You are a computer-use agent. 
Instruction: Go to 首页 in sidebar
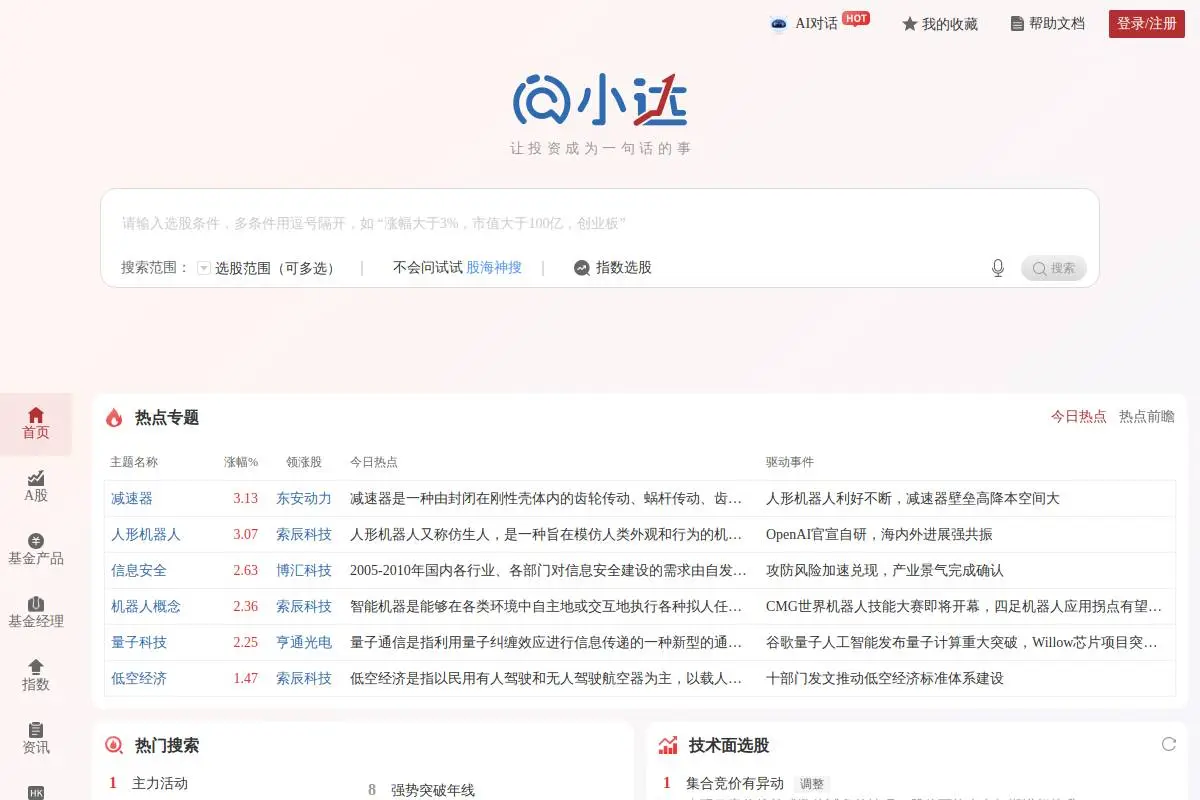(36, 424)
